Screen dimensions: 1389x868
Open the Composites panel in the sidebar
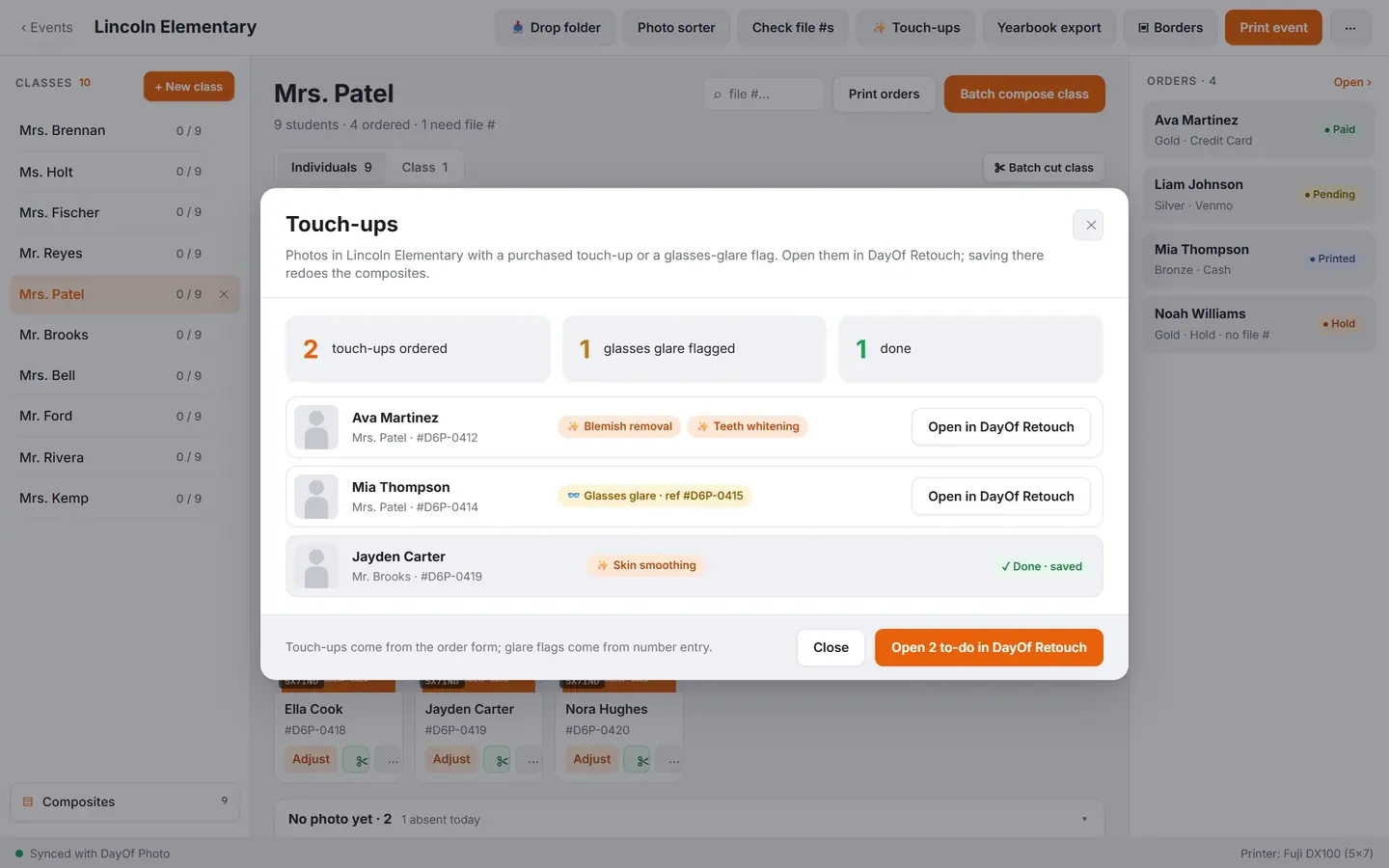point(124,801)
